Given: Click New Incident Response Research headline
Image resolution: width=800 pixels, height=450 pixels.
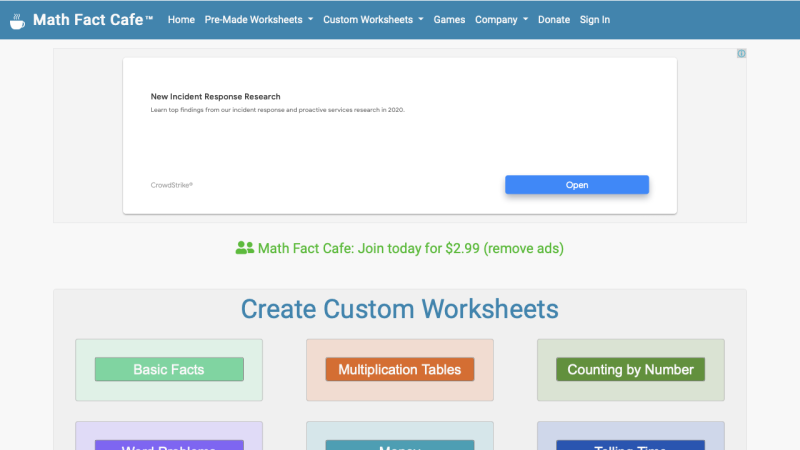Looking at the screenshot, I should pos(215,96).
